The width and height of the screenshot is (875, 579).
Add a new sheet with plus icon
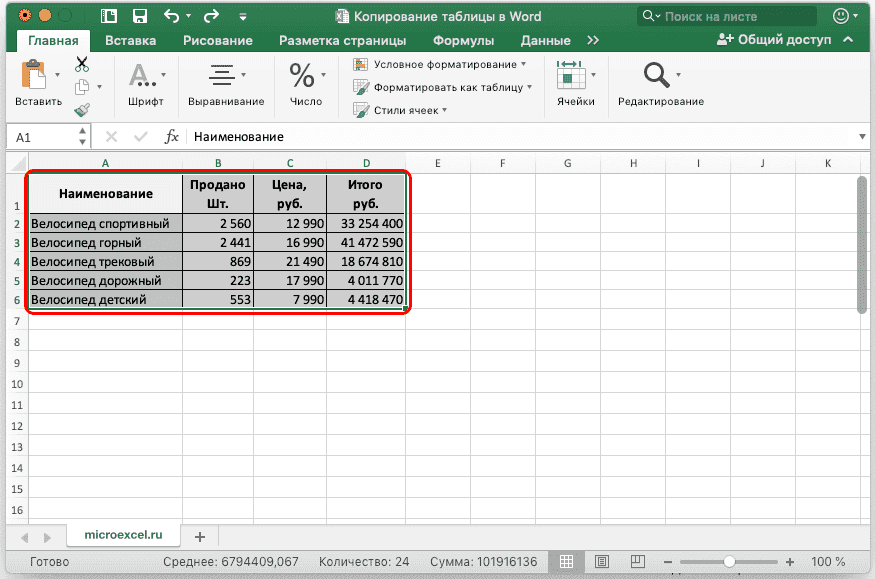point(199,537)
